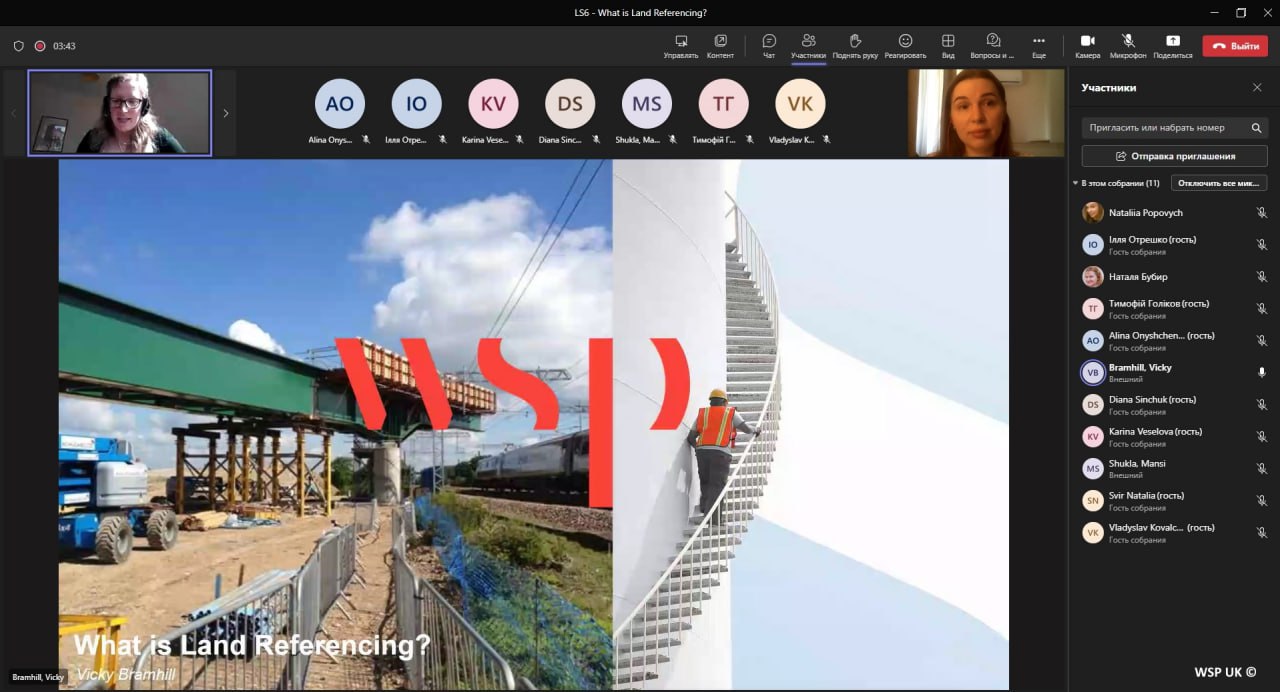Click the 'Пригласить или набрать номер' search field
Viewport: 1280px width, 692px height.
pos(1165,128)
